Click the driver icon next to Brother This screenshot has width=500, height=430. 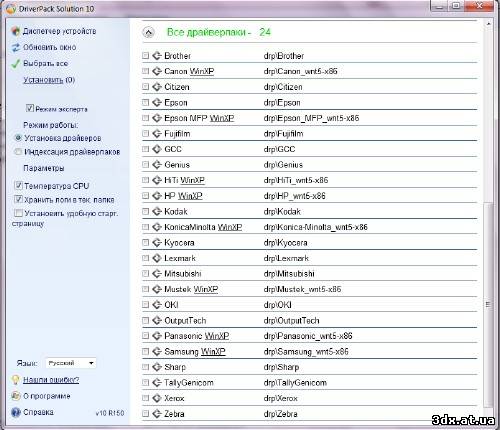(x=157, y=56)
